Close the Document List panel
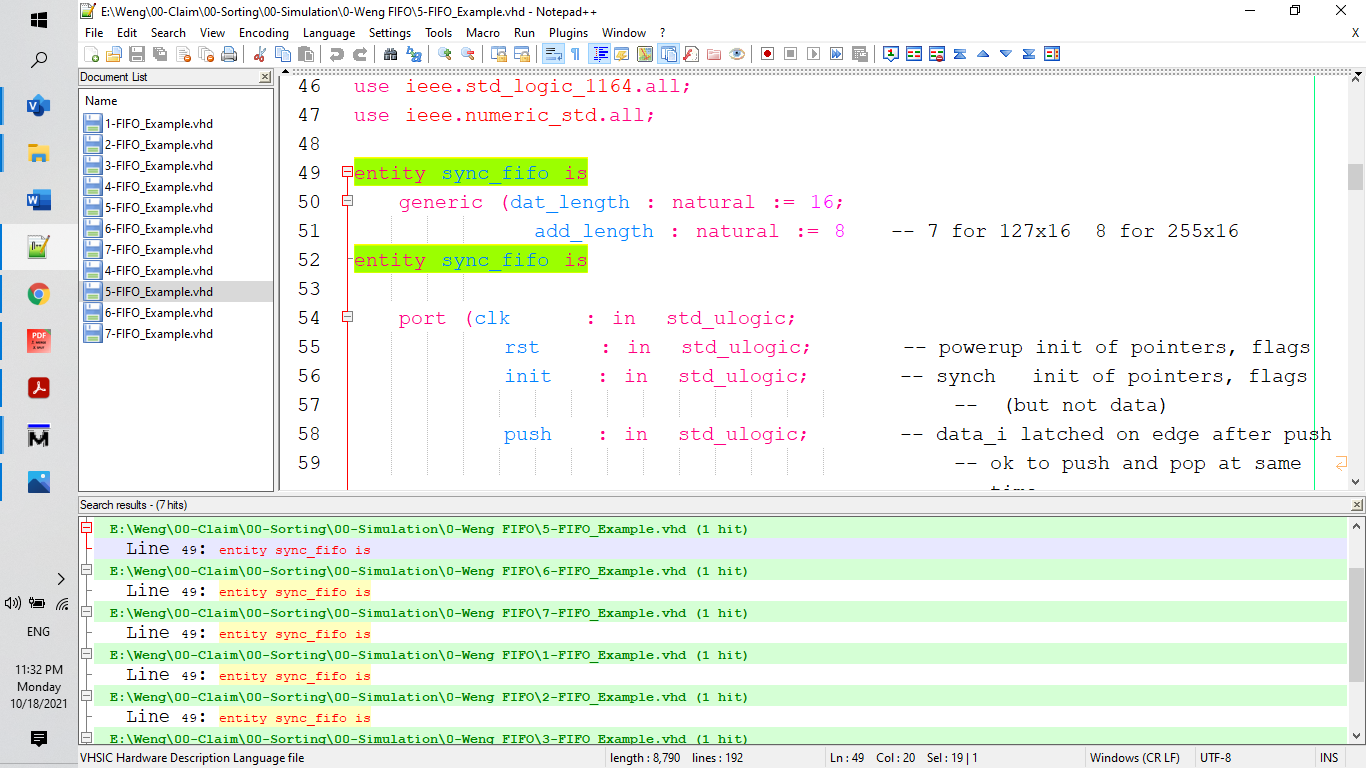This screenshot has height=768, width=1366. coord(265,77)
